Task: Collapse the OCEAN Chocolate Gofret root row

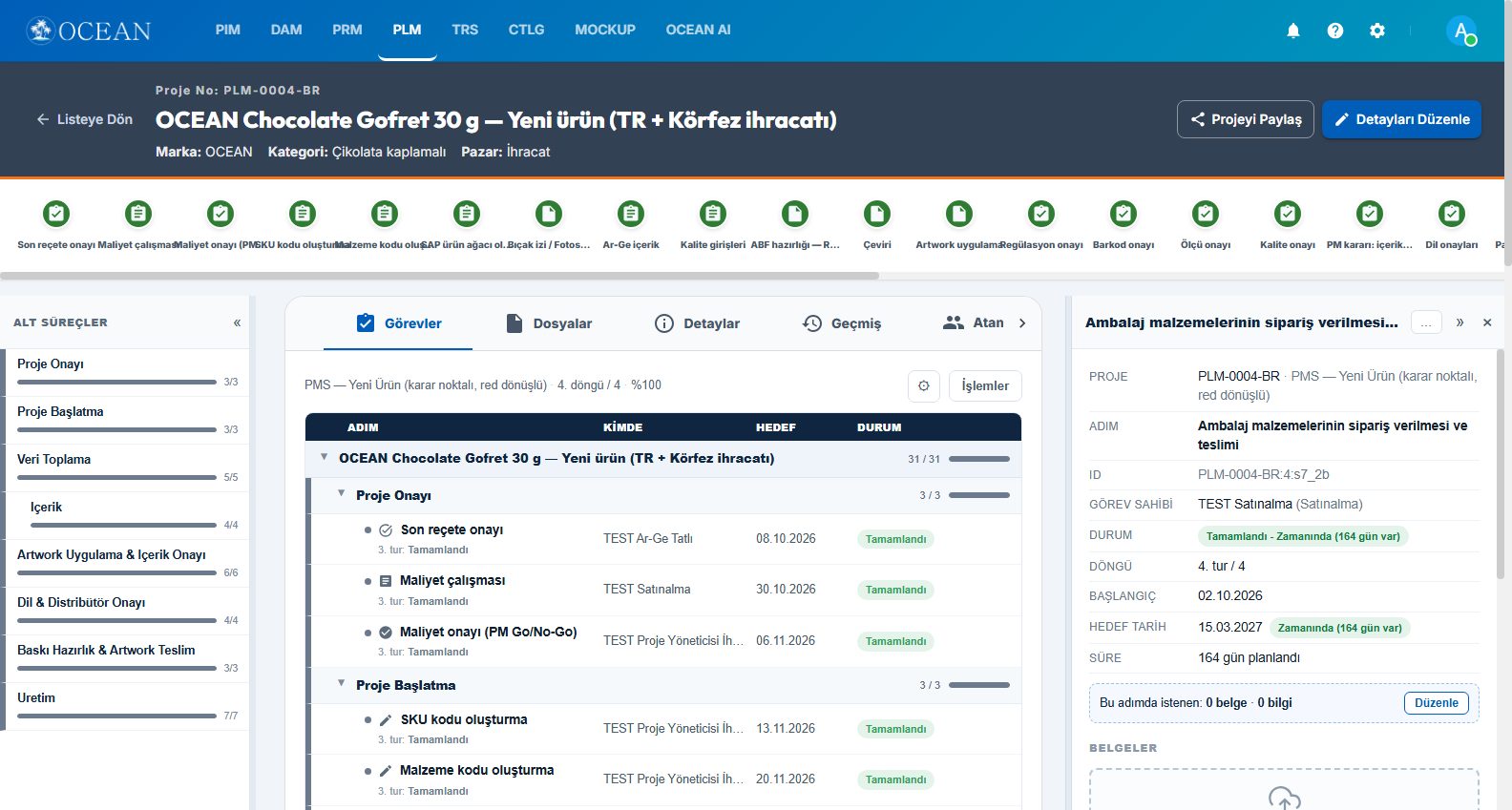Action: tap(325, 457)
